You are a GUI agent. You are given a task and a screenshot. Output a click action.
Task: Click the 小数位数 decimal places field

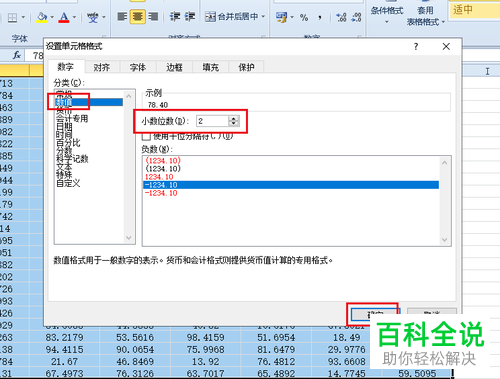pos(212,121)
